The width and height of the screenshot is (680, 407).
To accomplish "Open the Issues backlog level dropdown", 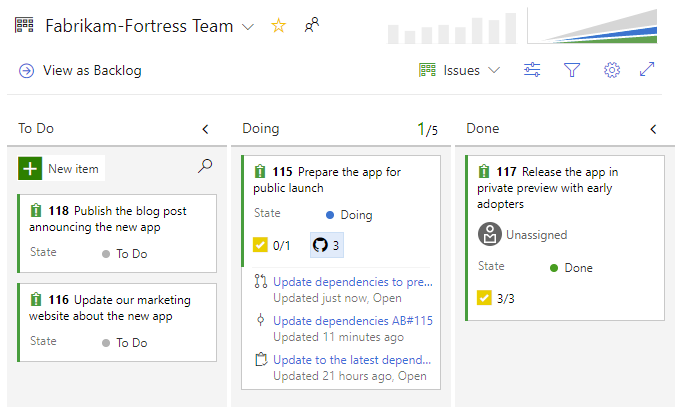I will [460, 70].
